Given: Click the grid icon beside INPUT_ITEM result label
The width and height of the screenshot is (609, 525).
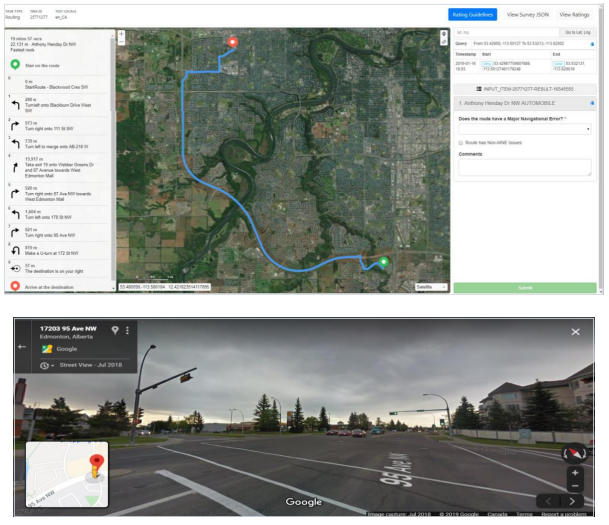Looking at the screenshot, I should (479, 89).
